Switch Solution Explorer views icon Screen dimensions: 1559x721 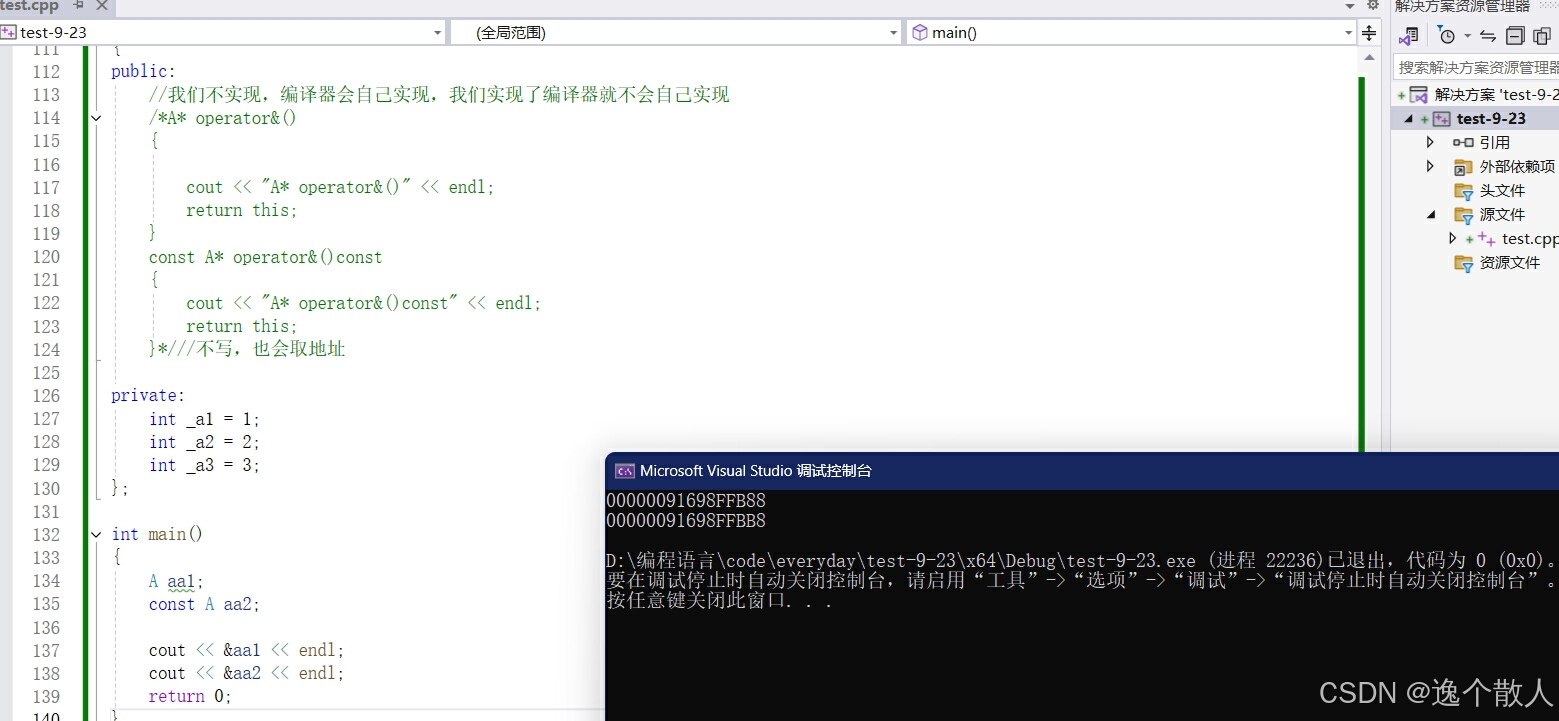(x=1409, y=36)
